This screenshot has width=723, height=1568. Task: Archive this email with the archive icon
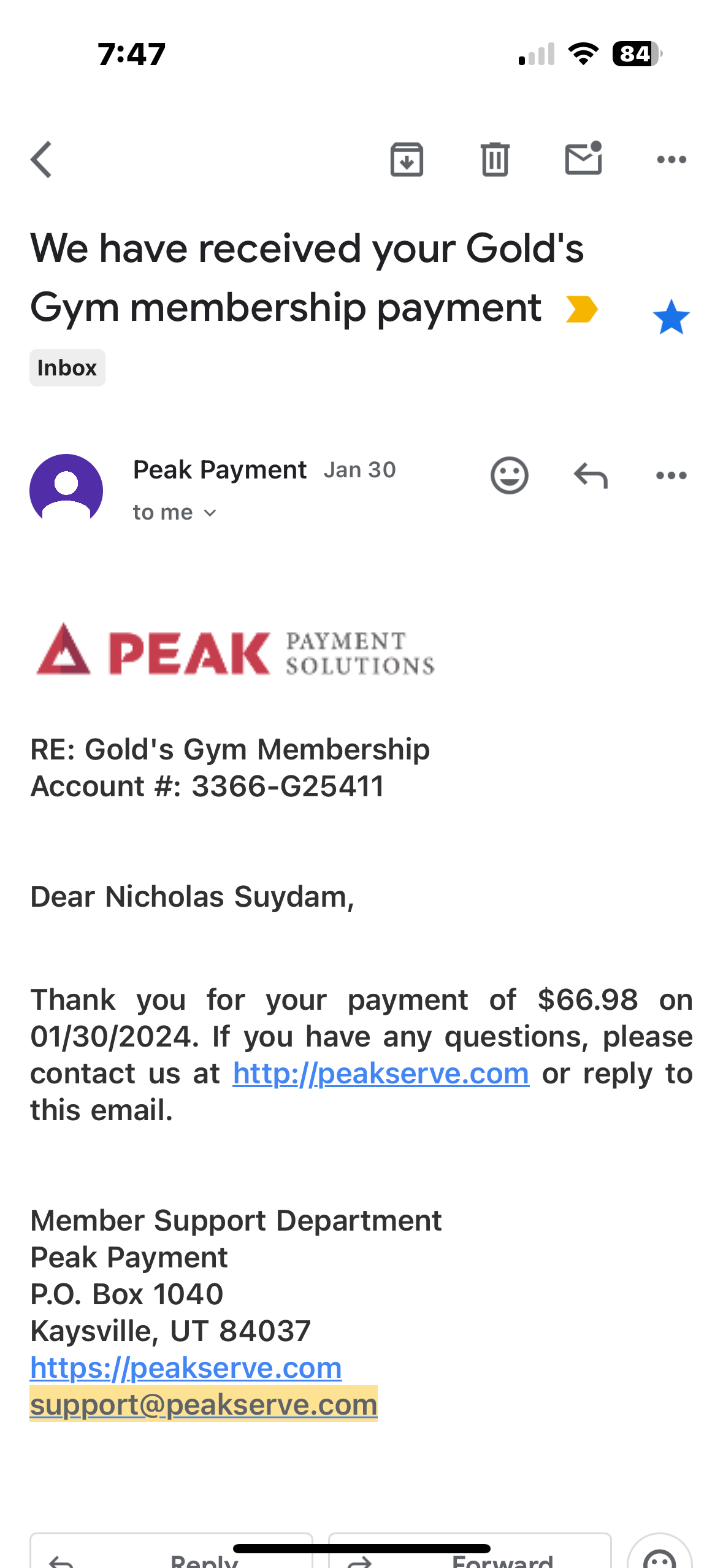407,159
